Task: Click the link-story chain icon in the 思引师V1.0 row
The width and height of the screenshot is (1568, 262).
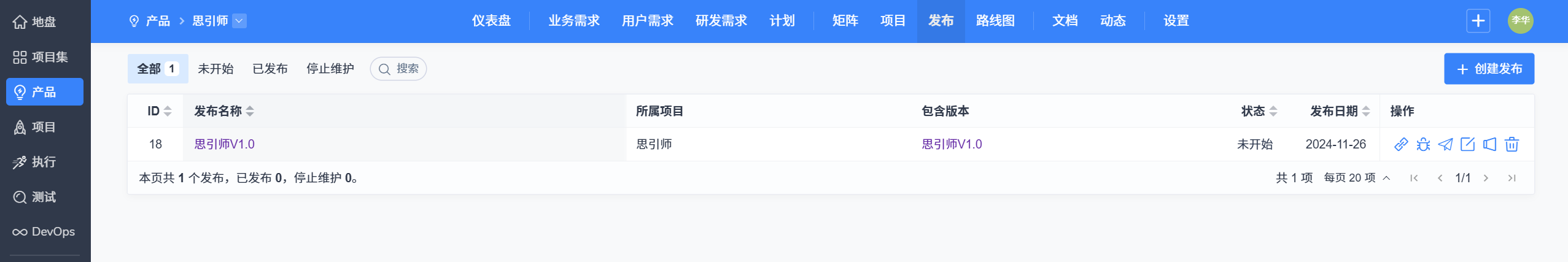Action: point(1401,144)
